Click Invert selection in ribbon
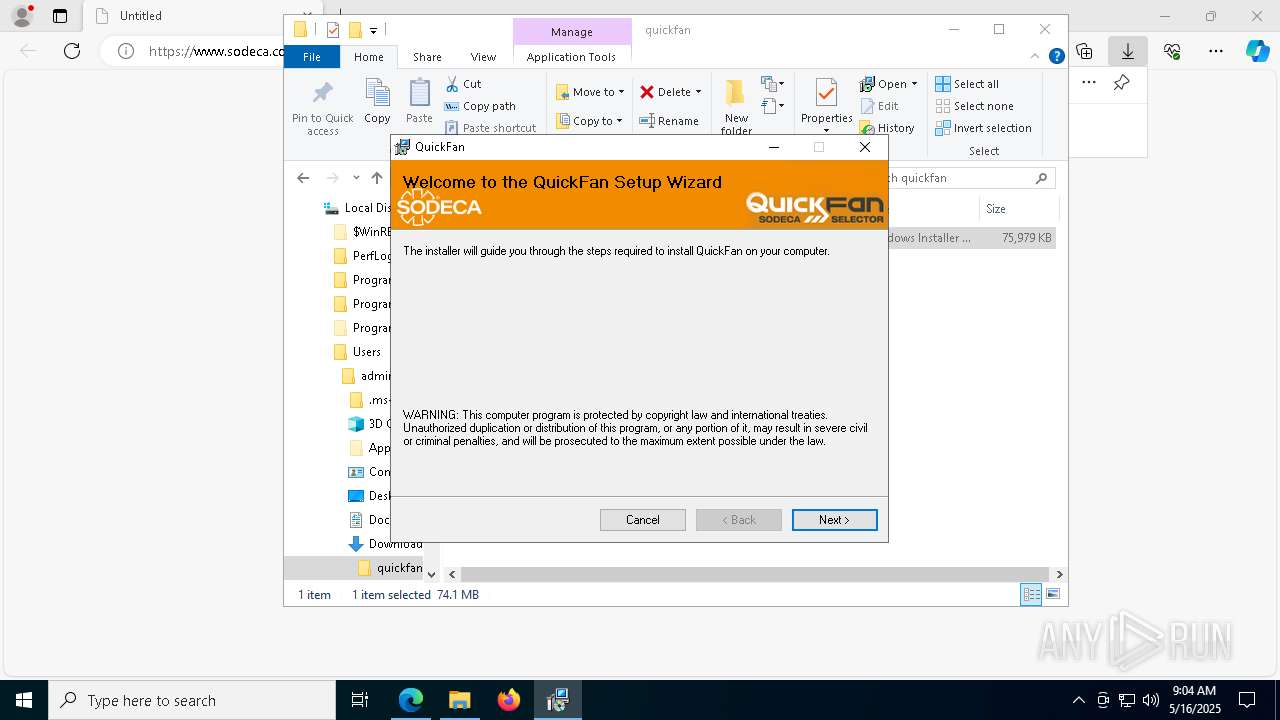 click(x=983, y=128)
